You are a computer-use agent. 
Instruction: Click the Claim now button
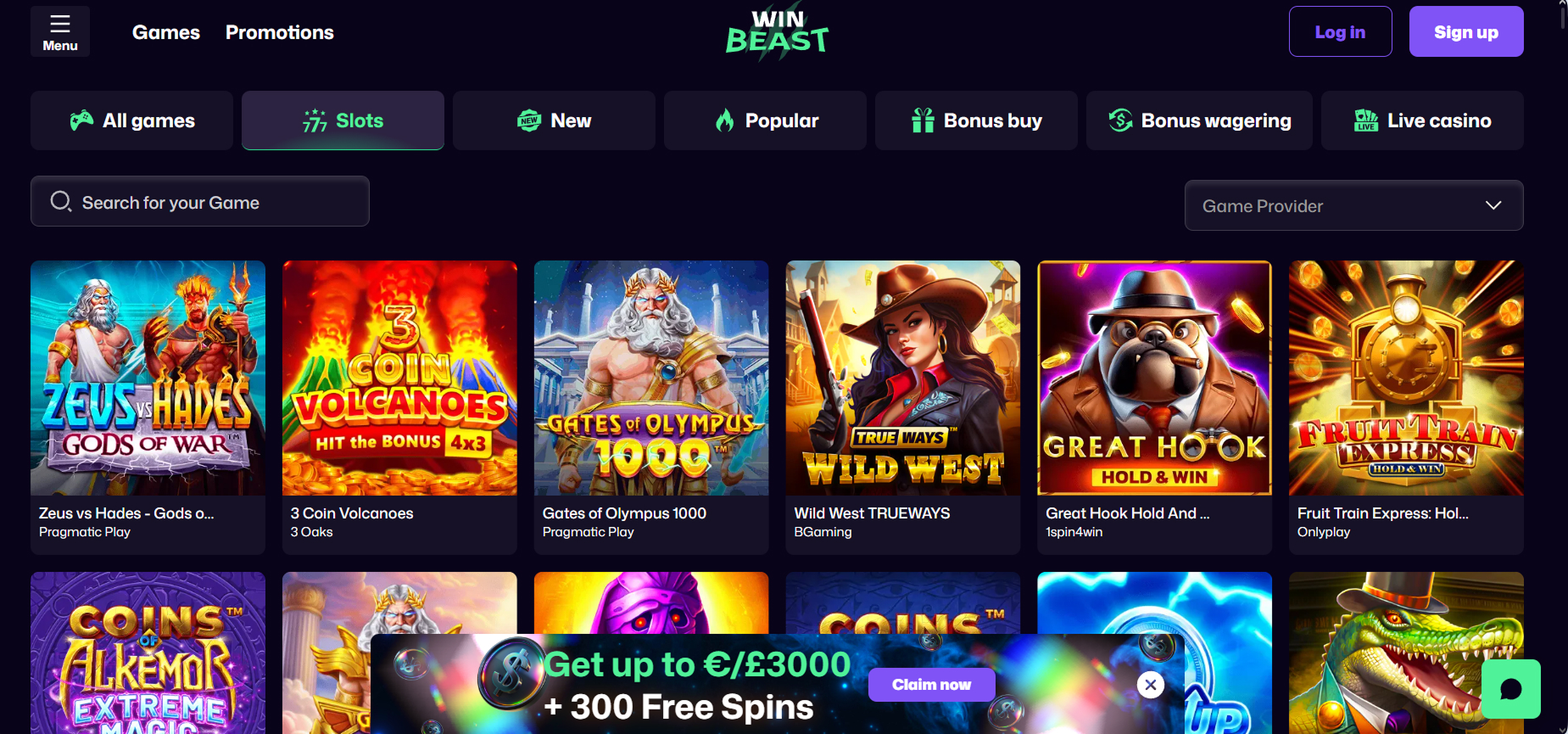pyautogui.click(x=931, y=685)
